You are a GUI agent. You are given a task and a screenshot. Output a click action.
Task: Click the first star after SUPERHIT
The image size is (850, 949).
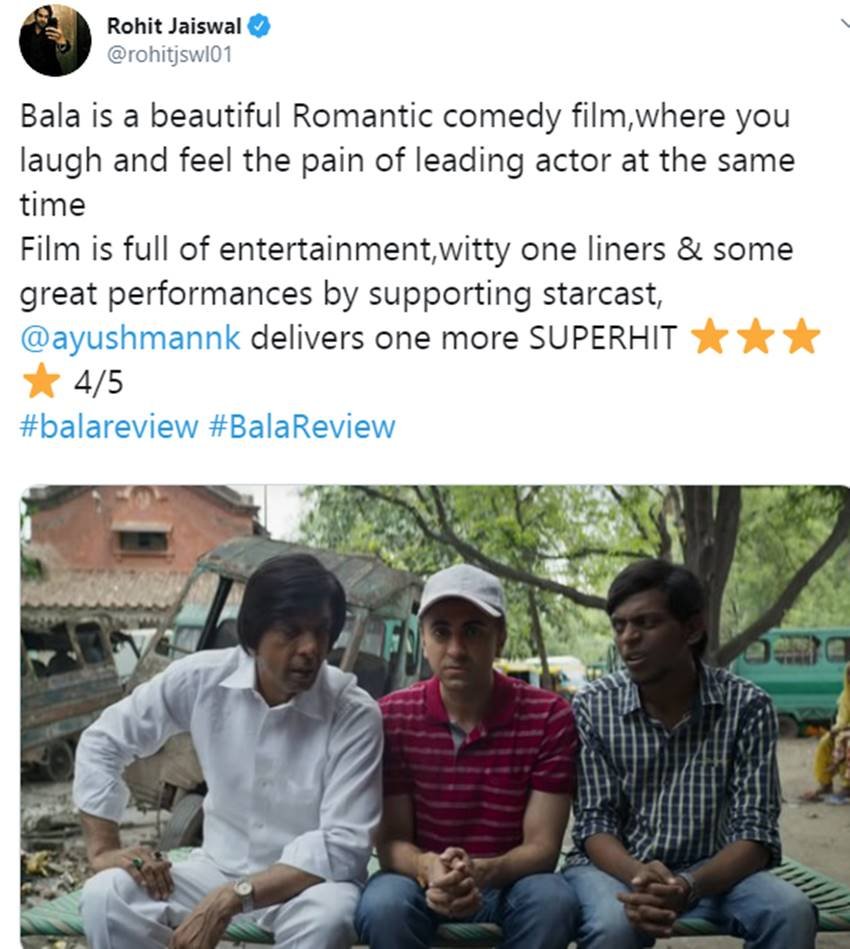[710, 337]
